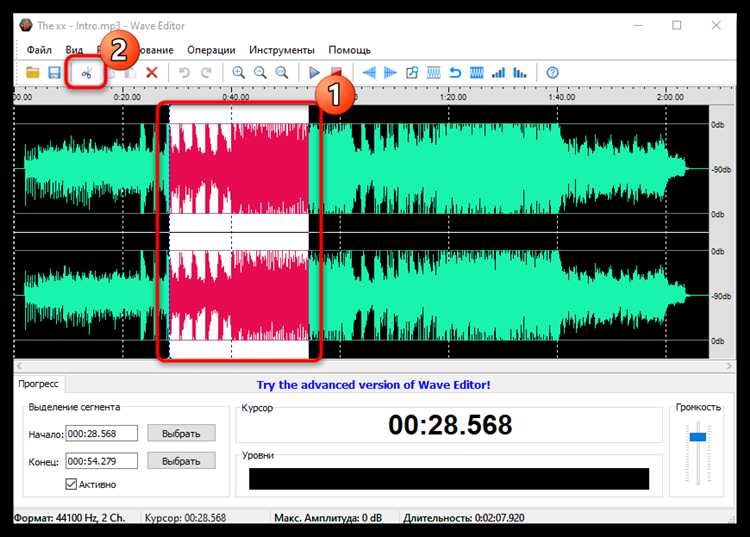Click status bar text Макс. Амплитуда: 0 dB

pyautogui.click(x=328, y=517)
